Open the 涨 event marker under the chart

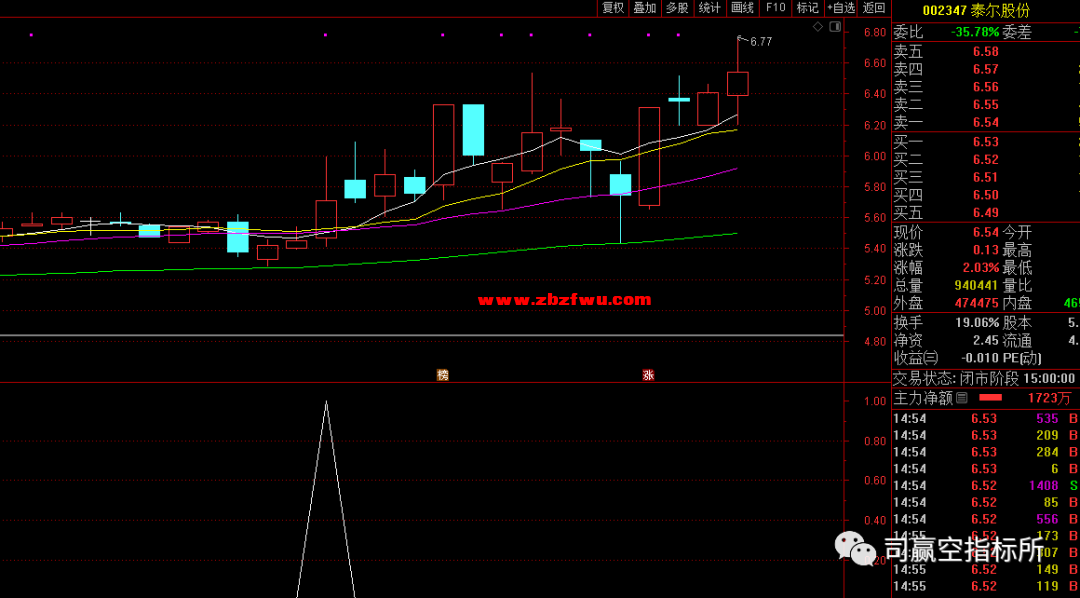tap(648, 375)
